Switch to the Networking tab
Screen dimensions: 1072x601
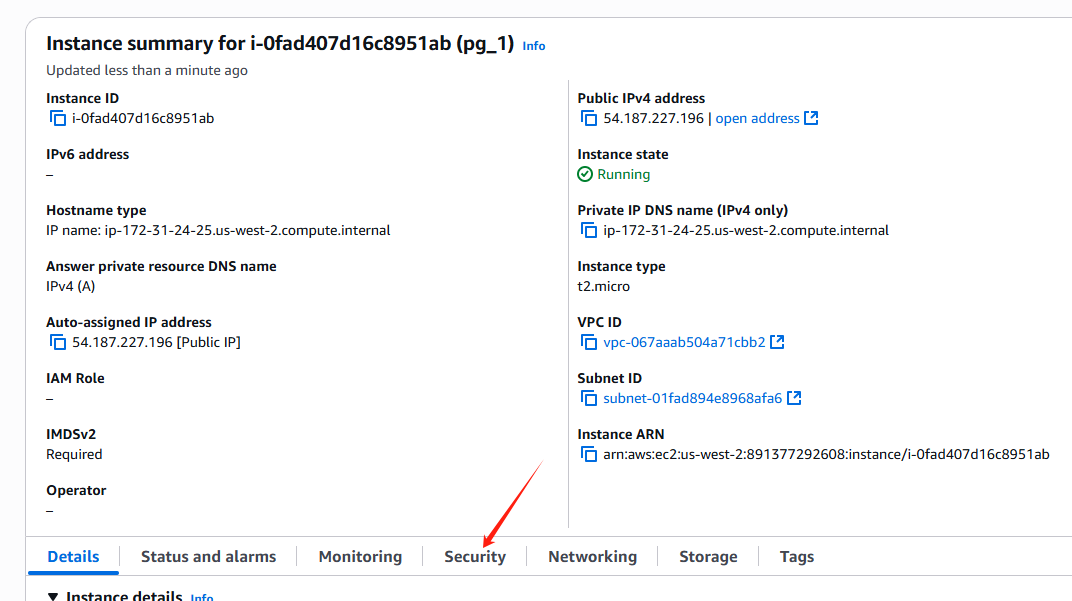click(592, 557)
